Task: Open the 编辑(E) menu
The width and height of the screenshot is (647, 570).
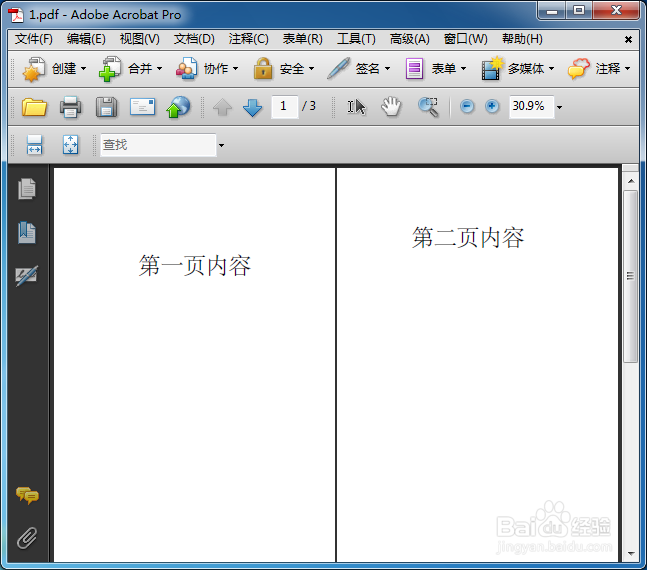Action: click(86, 39)
